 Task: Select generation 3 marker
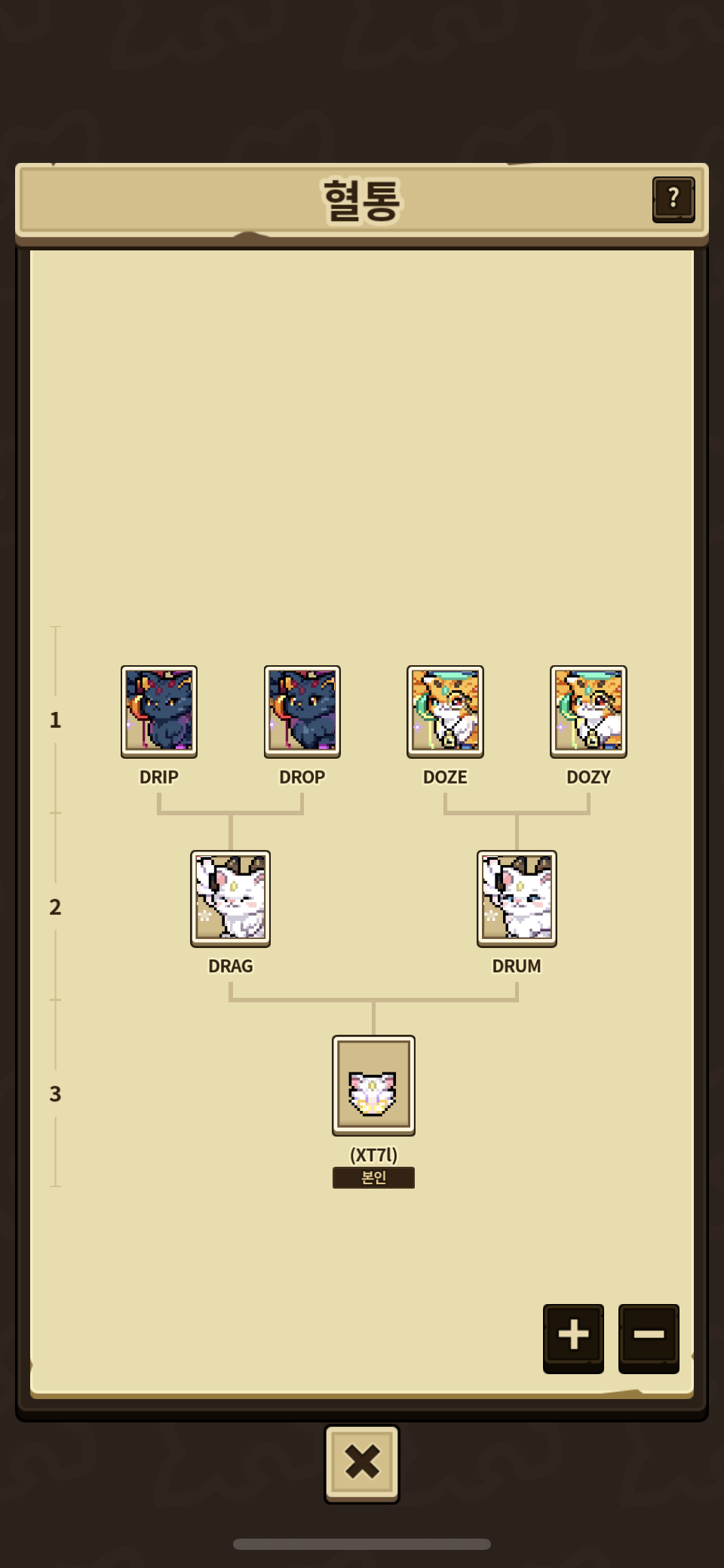[x=55, y=1094]
